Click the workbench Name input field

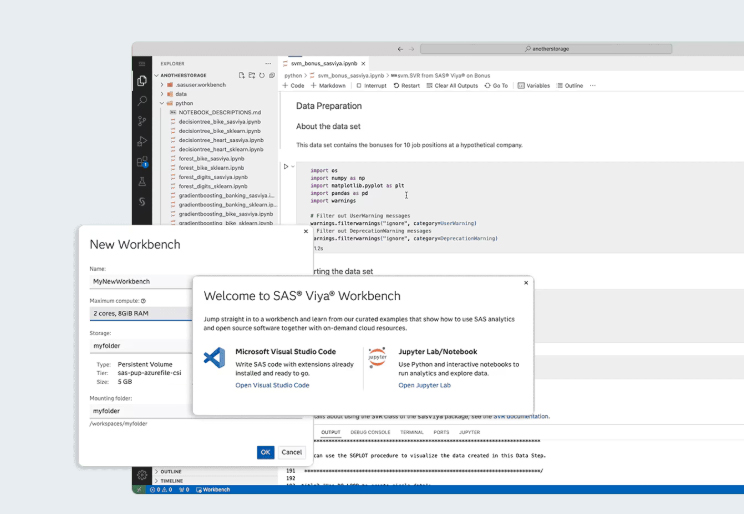coord(140,282)
